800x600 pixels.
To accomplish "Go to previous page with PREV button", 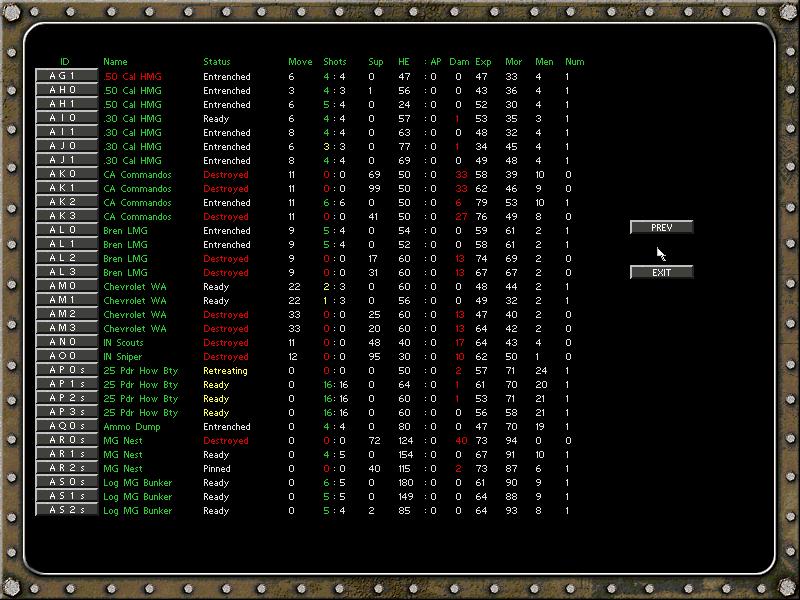I will pyautogui.click(x=662, y=228).
